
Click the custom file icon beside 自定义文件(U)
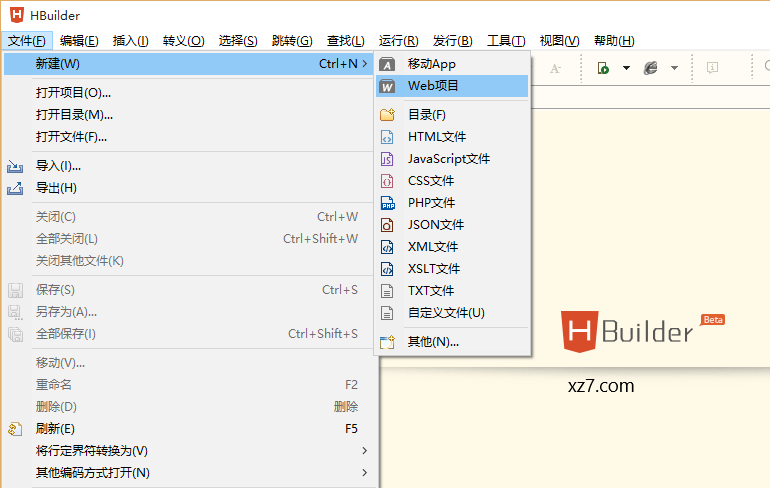point(387,313)
